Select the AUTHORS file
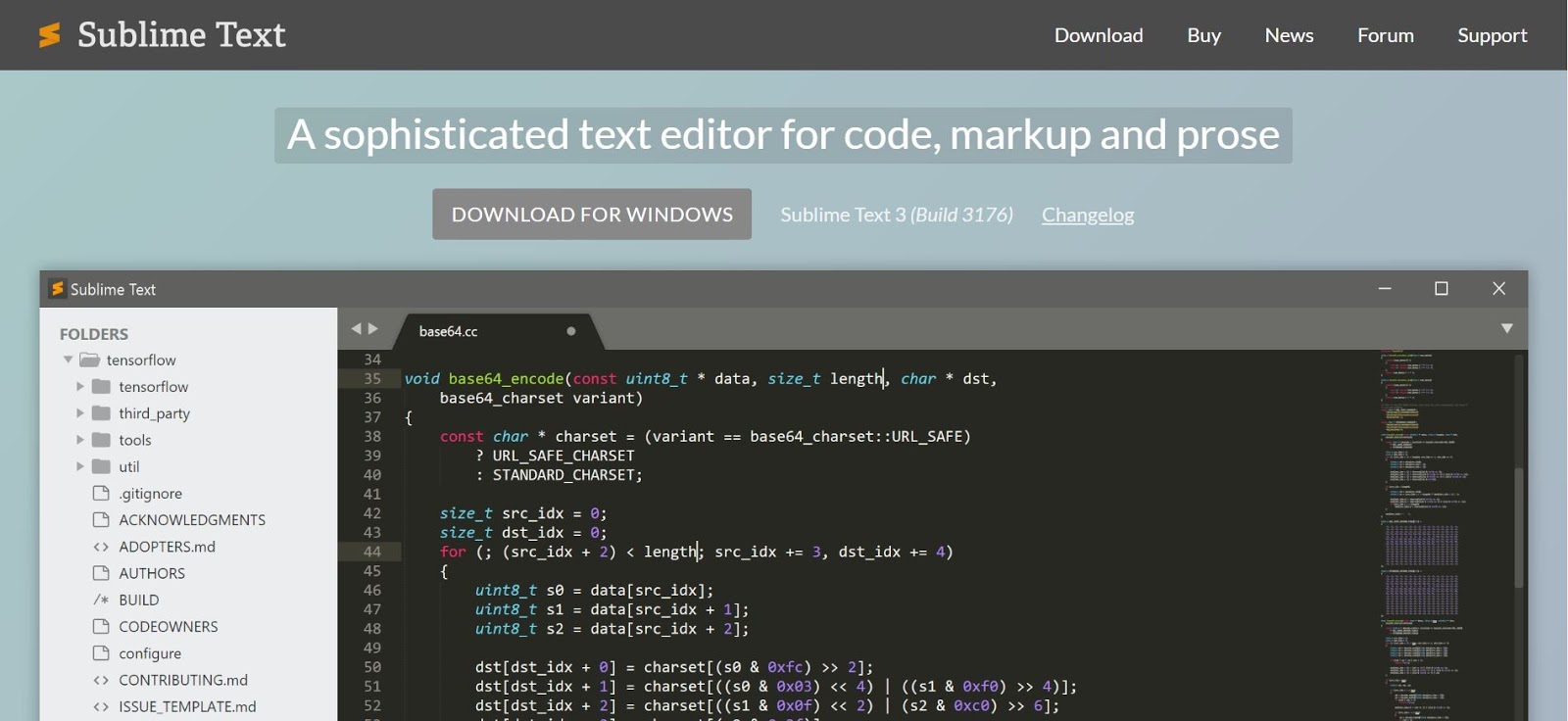This screenshot has width=1568, height=721. [x=152, y=573]
